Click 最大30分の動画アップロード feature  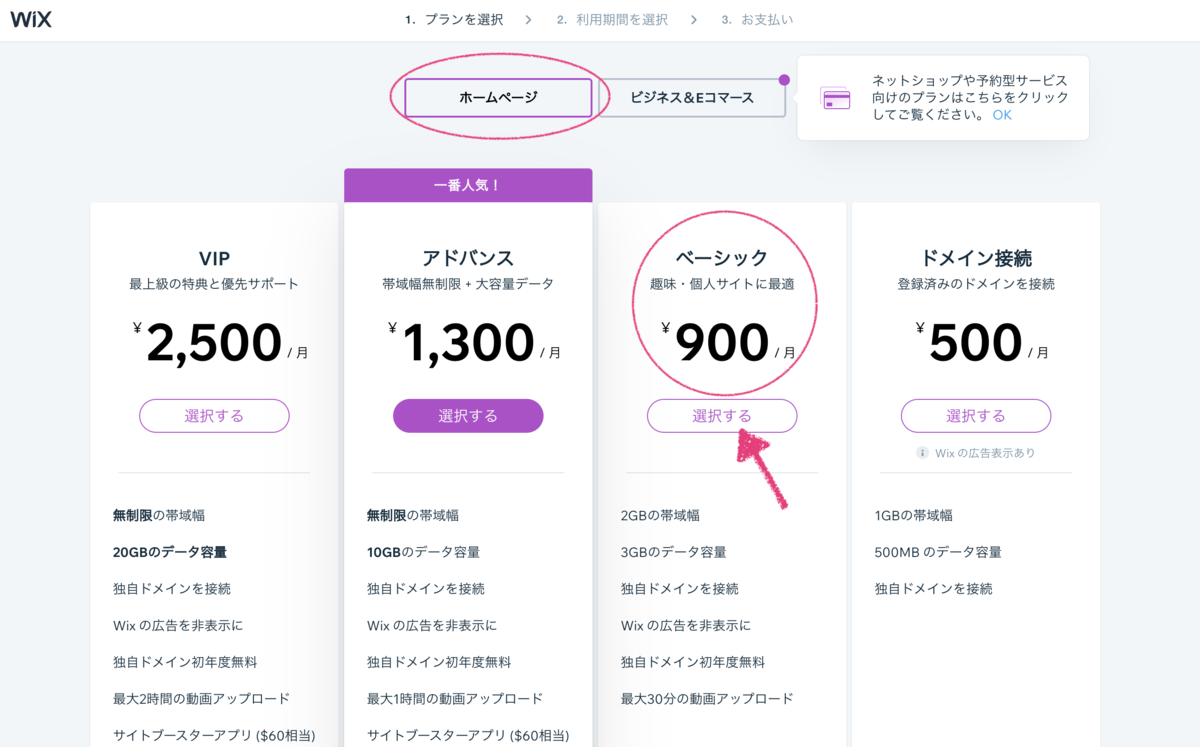point(707,699)
